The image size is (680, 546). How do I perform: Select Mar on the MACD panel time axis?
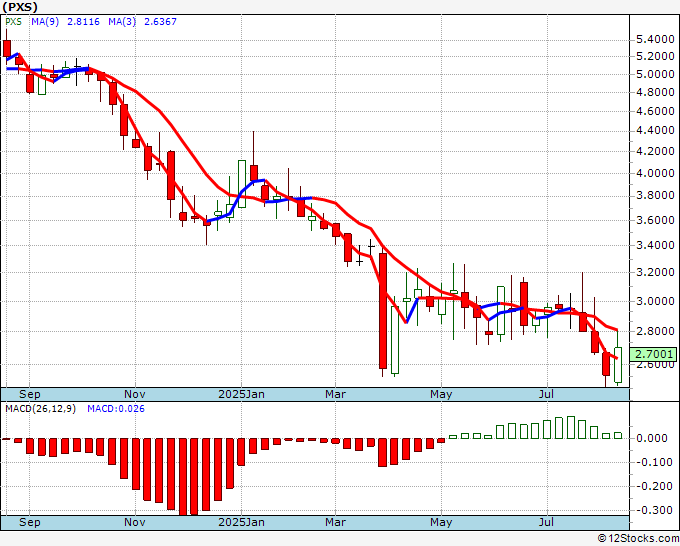point(335,522)
